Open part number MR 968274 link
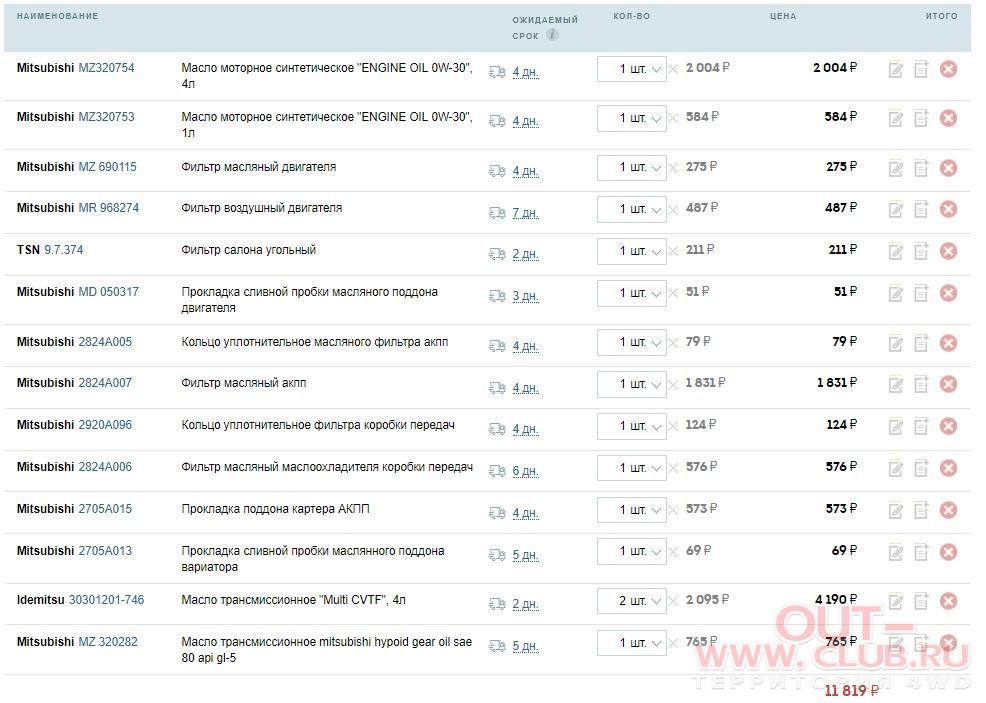Image resolution: width=986 pixels, height=703 pixels. [108, 208]
